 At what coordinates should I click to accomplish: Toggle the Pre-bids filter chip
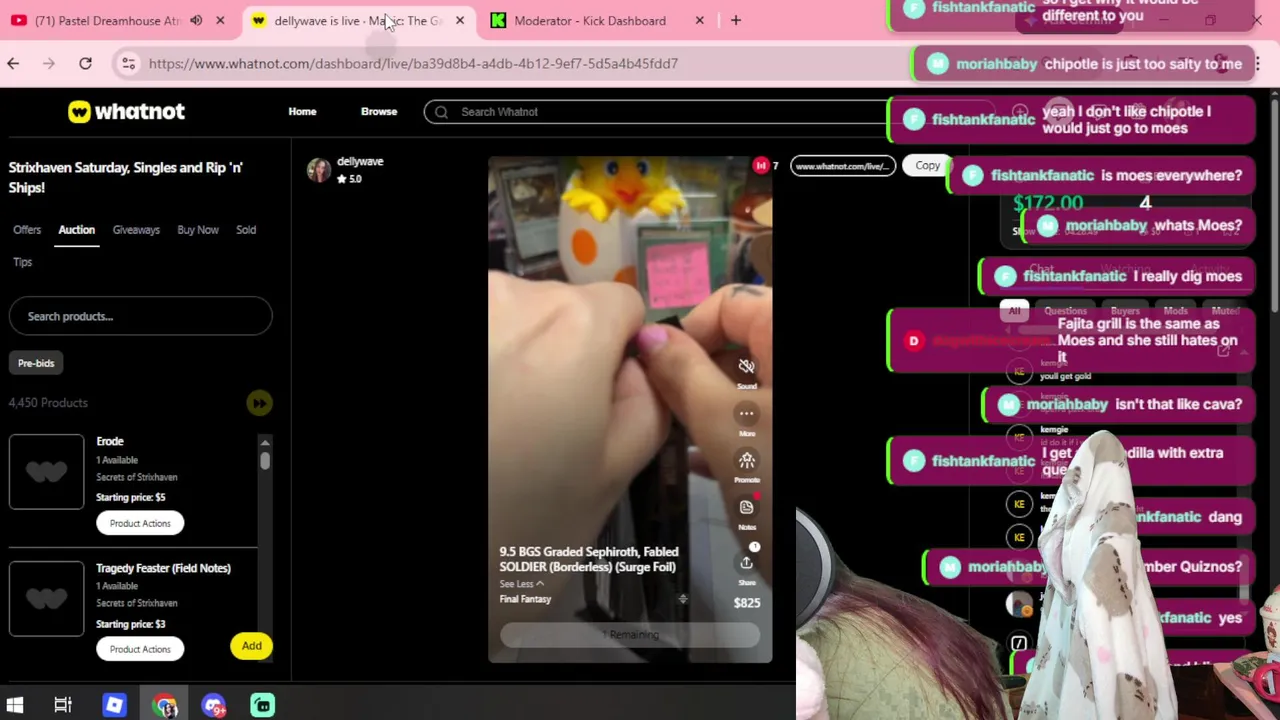[x=36, y=363]
